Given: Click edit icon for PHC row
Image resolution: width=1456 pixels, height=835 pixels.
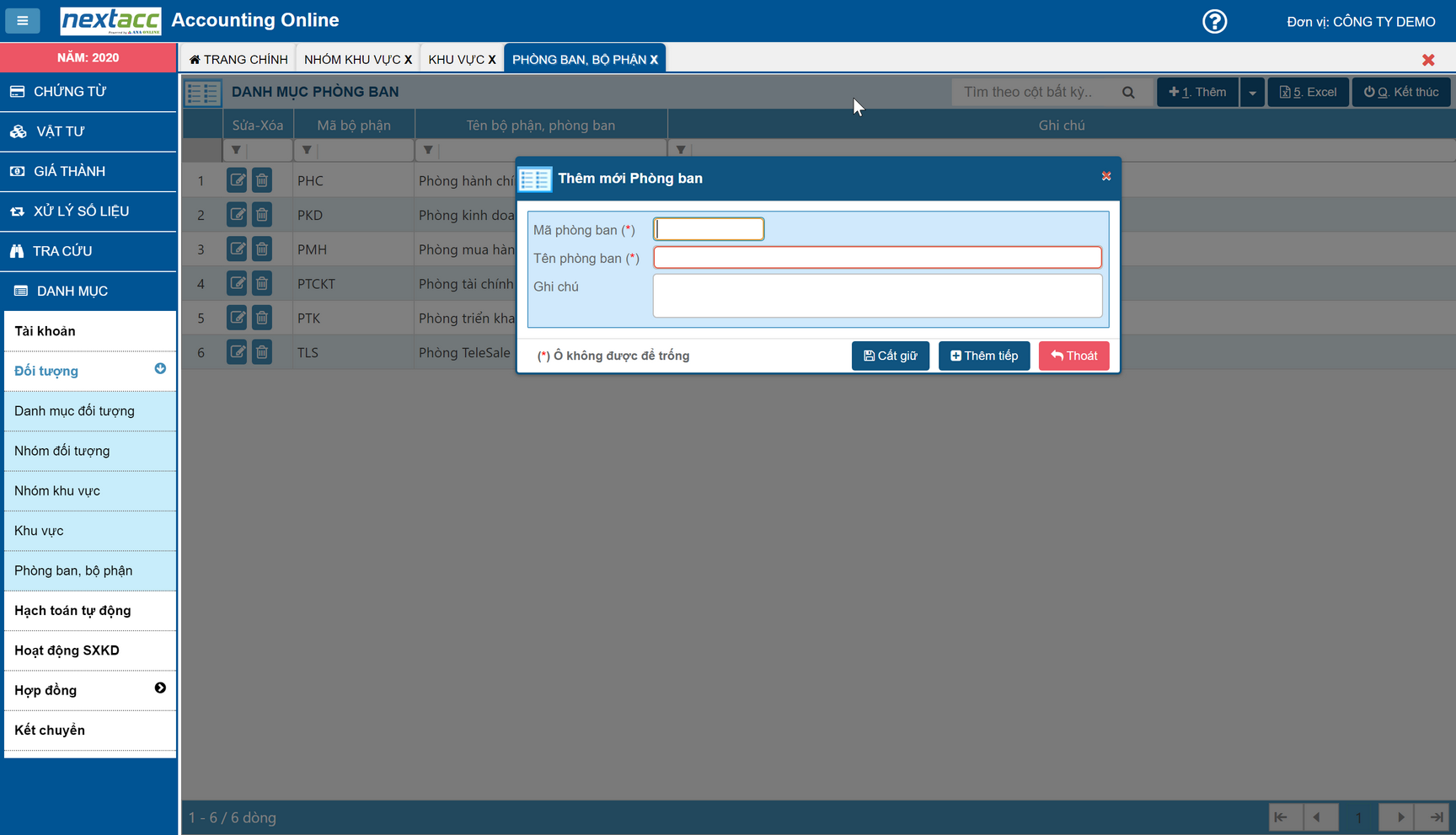Looking at the screenshot, I should [237, 180].
